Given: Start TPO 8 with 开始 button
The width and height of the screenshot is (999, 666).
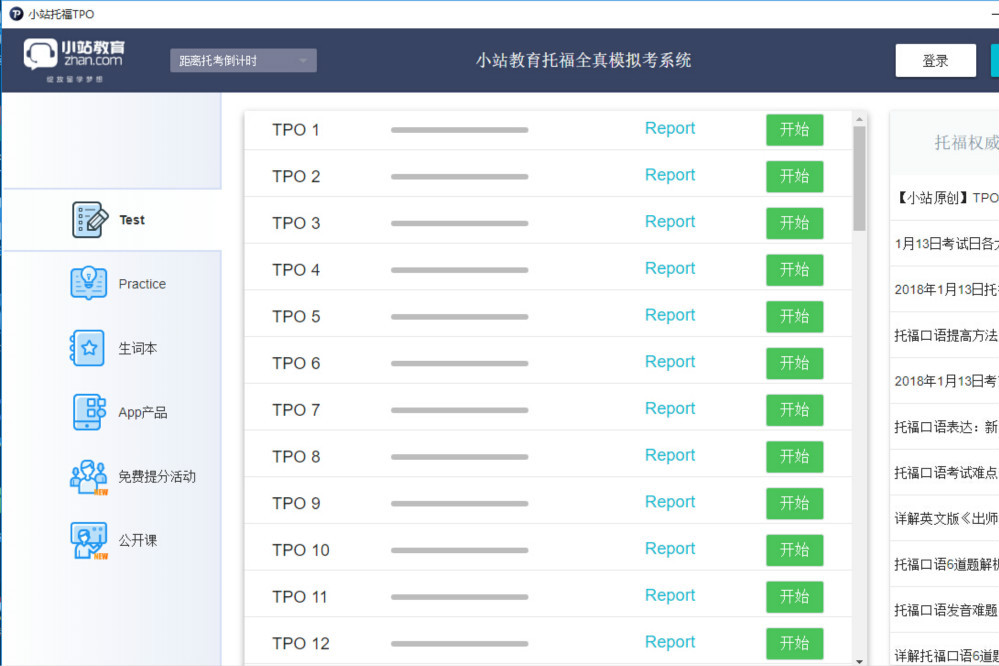Looking at the screenshot, I should pyautogui.click(x=794, y=457).
